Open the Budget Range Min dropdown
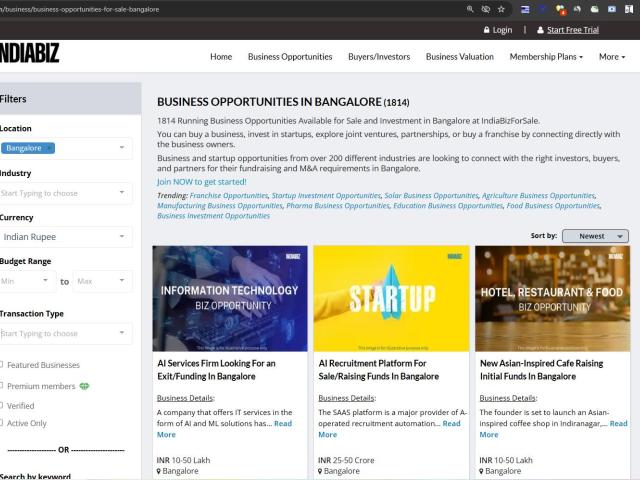Viewport: 640px width, 480px height. 27,281
